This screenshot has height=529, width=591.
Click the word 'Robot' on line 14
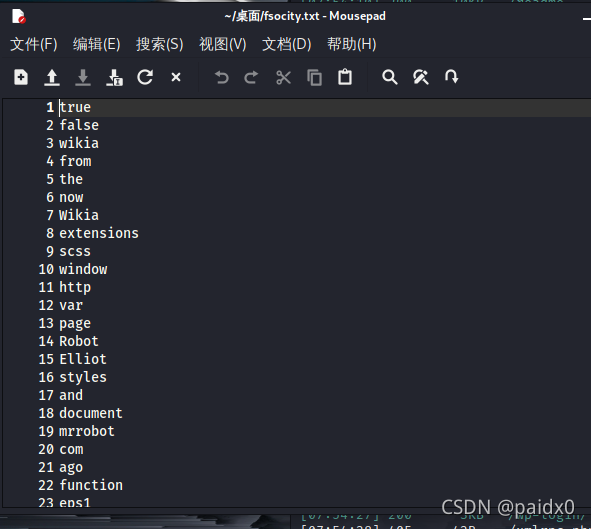[x=79, y=341]
